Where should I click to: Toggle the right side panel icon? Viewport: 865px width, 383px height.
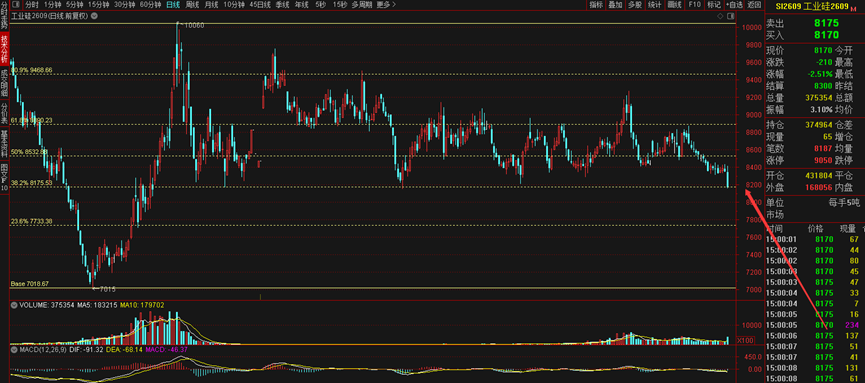[730, 16]
